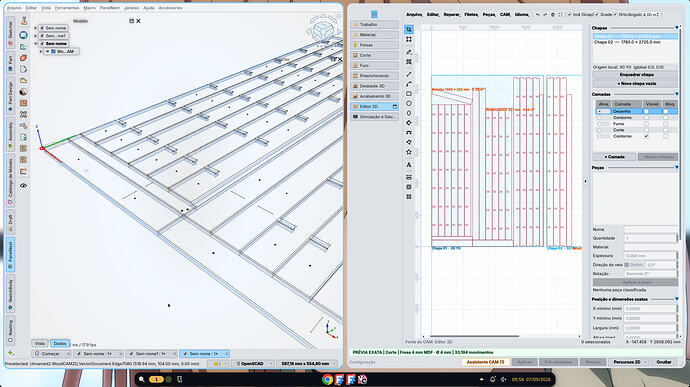Click the sphere material icon in the left toolbar
The height and width of the screenshot is (387, 690).
tap(24, 92)
